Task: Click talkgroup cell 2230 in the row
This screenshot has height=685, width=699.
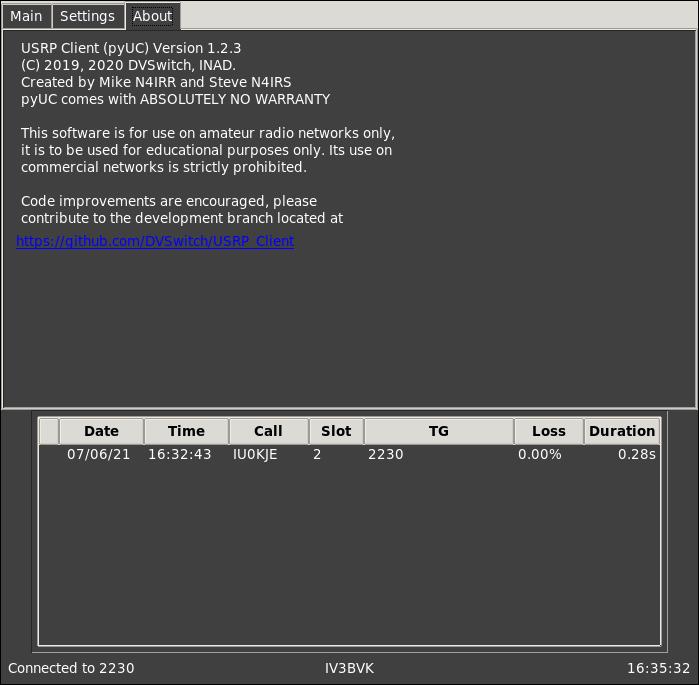Action: 386,454
